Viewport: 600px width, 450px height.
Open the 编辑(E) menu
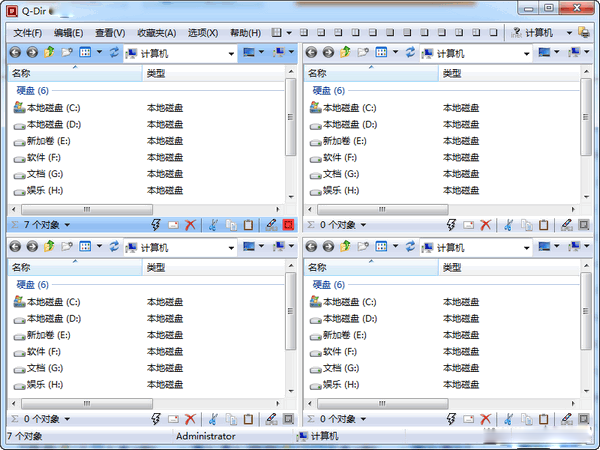(68, 33)
